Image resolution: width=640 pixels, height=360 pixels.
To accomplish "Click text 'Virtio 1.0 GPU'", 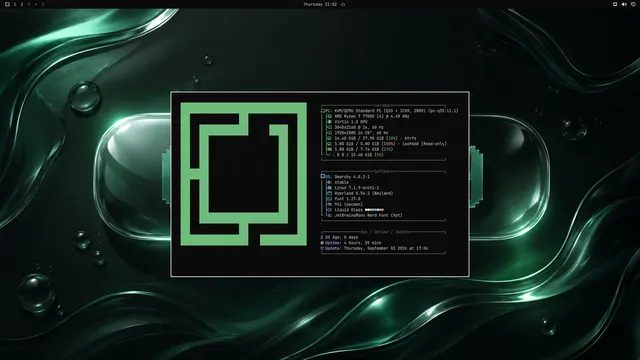I will coord(351,122).
